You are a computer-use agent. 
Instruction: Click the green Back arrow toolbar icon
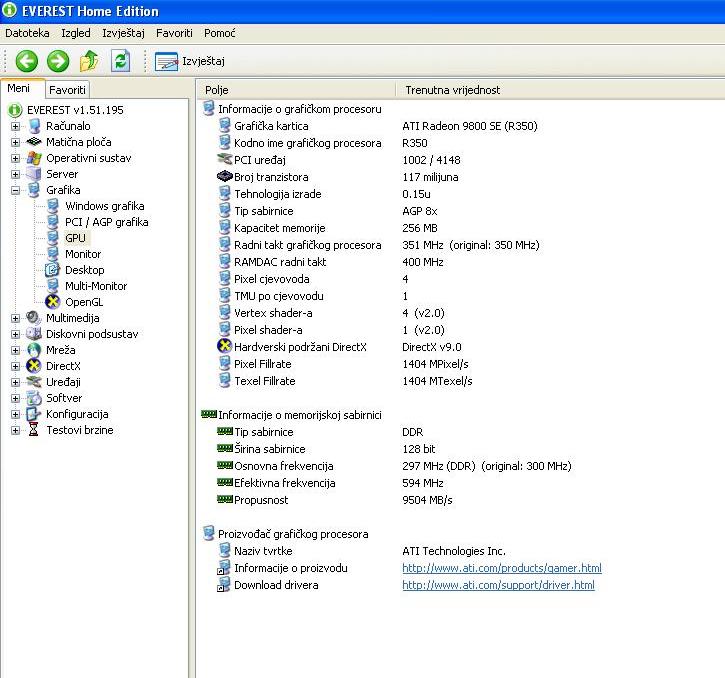[26, 61]
